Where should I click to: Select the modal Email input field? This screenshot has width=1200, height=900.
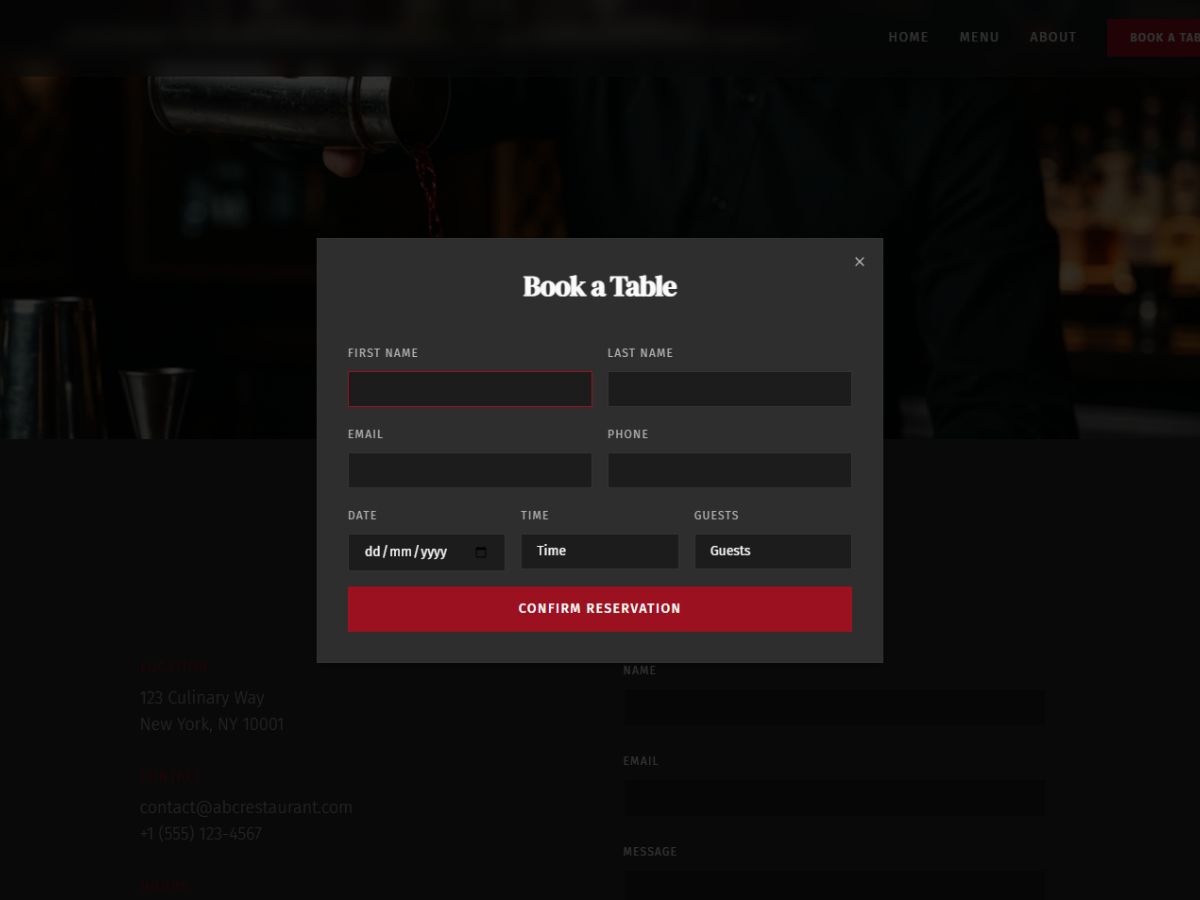click(x=470, y=470)
